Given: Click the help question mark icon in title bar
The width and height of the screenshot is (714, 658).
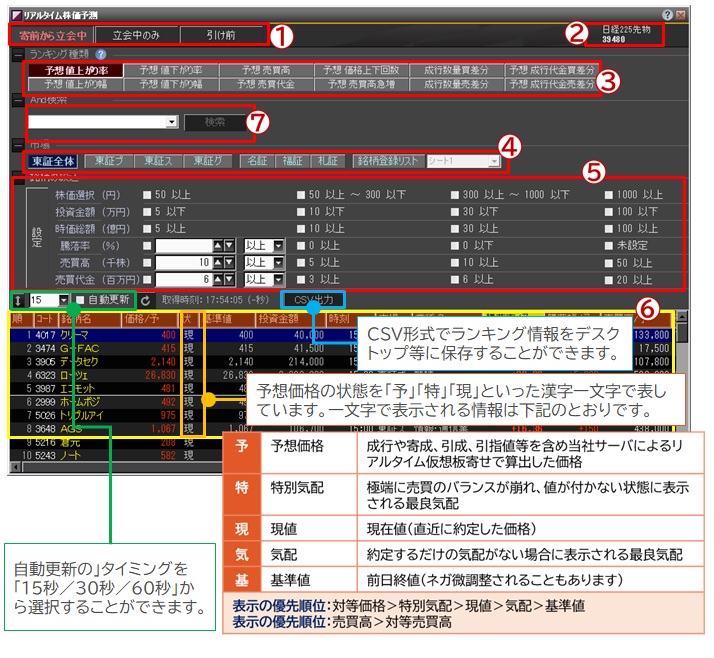Looking at the screenshot, I should coord(667,15).
